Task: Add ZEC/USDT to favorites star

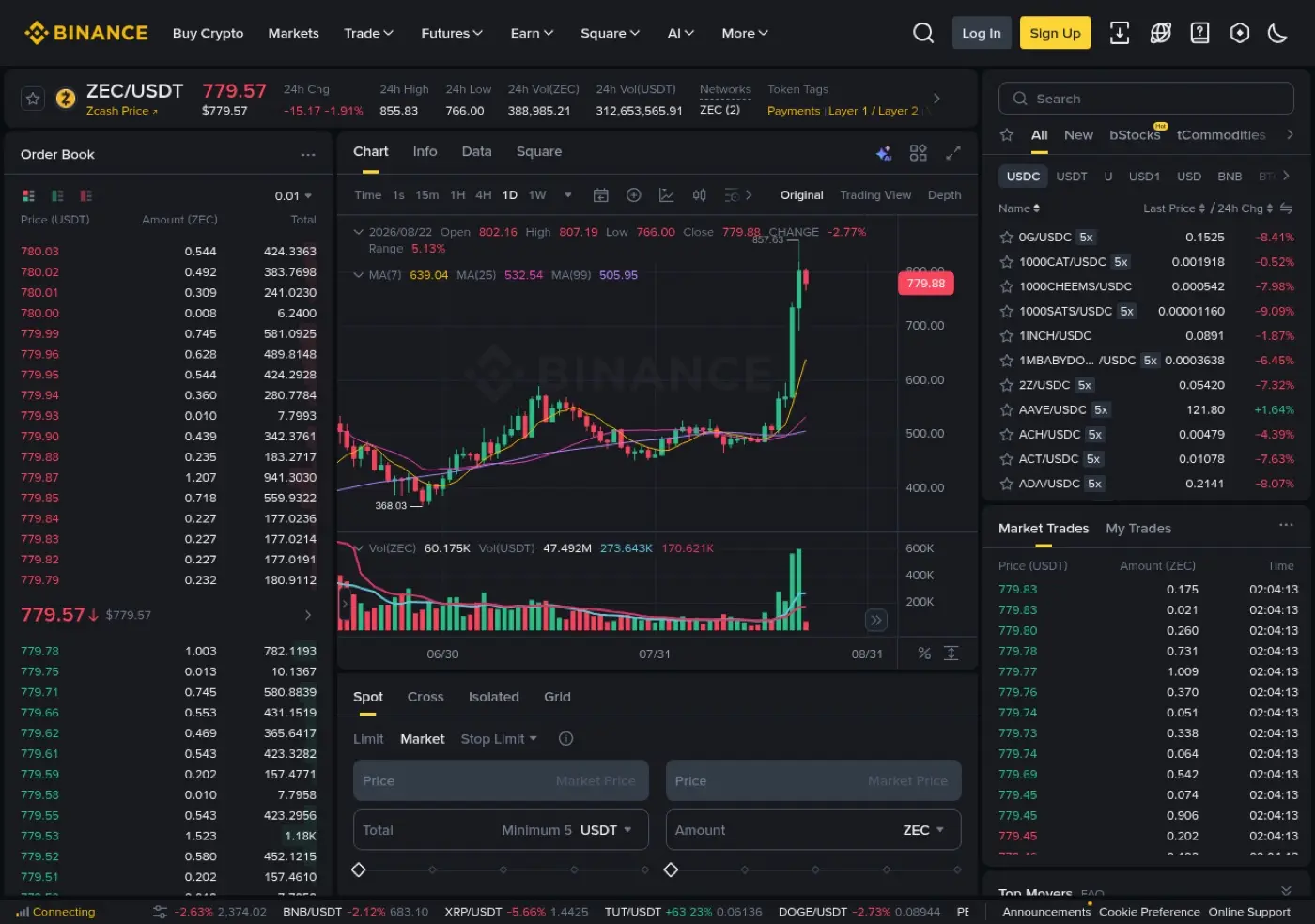Action: 33,98
